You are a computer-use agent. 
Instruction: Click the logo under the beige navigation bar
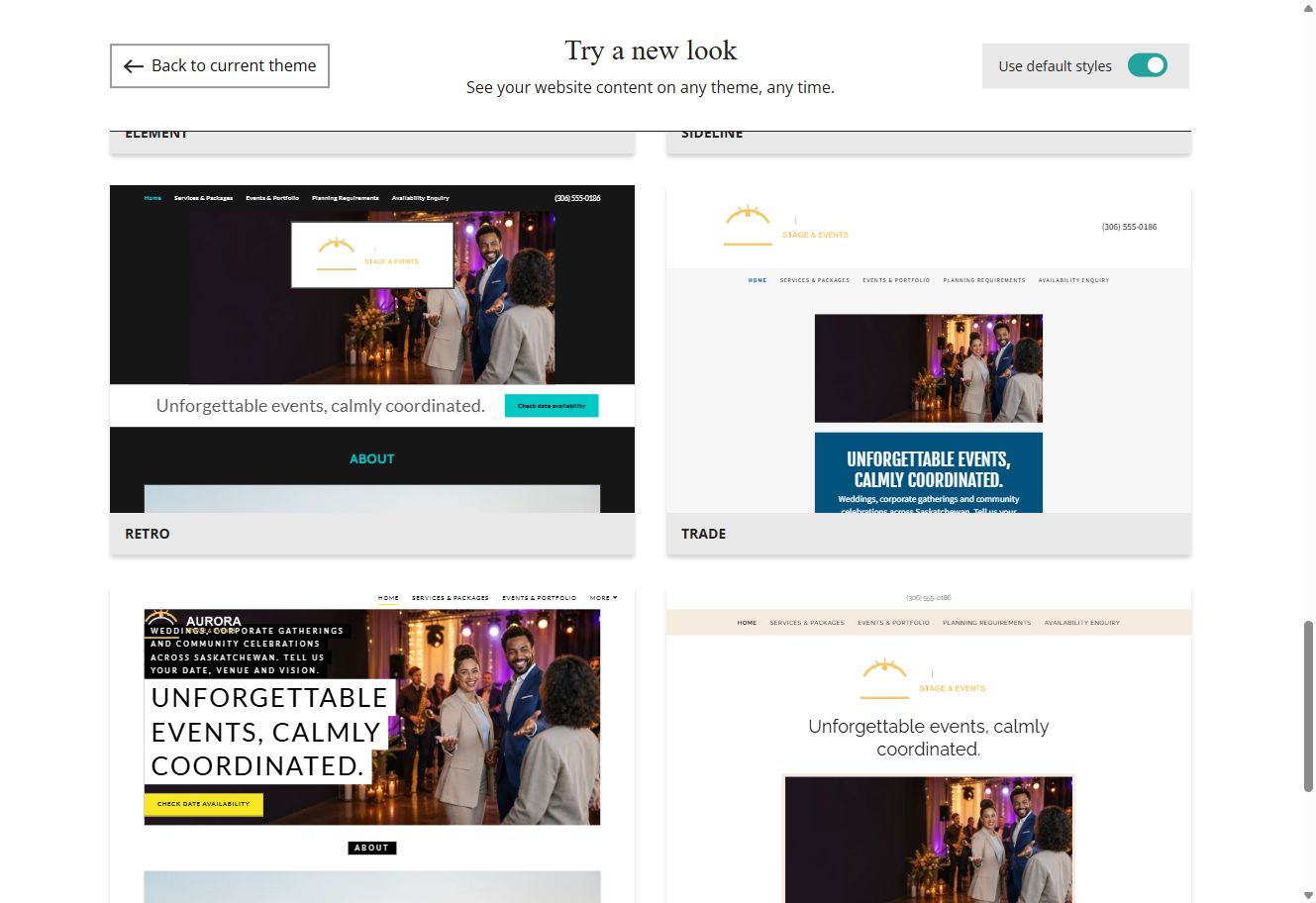tap(923, 679)
